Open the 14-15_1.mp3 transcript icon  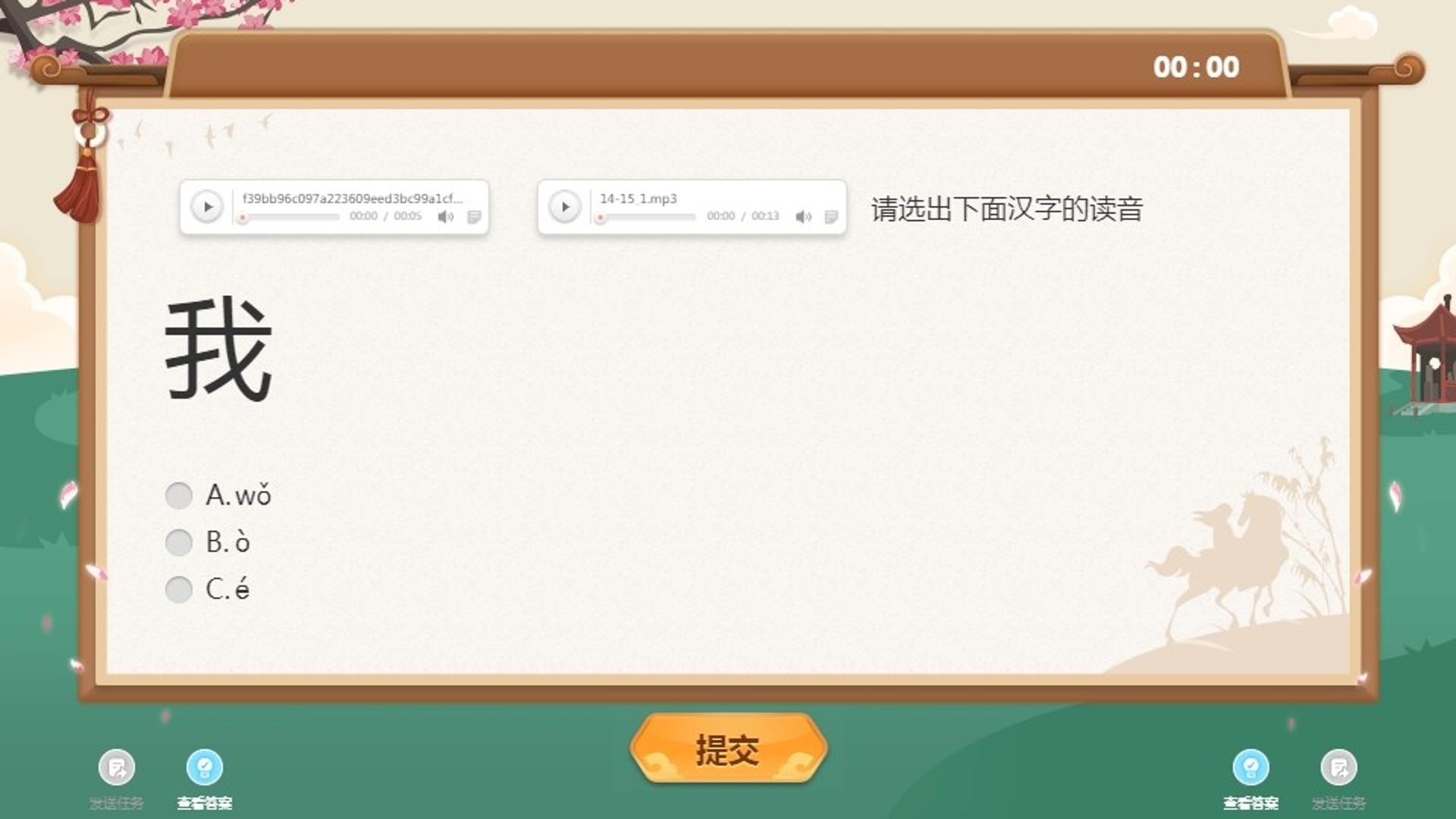[x=831, y=217]
